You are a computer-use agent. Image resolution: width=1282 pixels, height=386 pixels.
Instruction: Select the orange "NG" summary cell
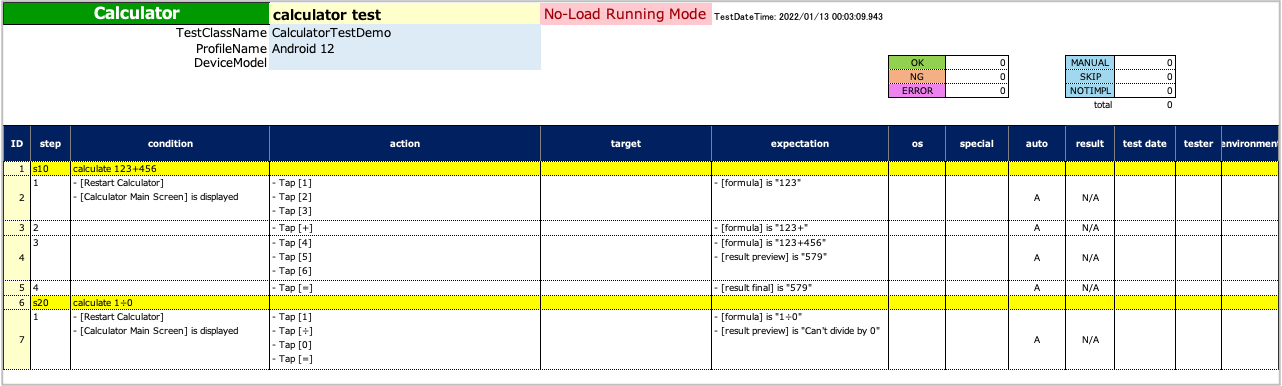click(x=917, y=77)
